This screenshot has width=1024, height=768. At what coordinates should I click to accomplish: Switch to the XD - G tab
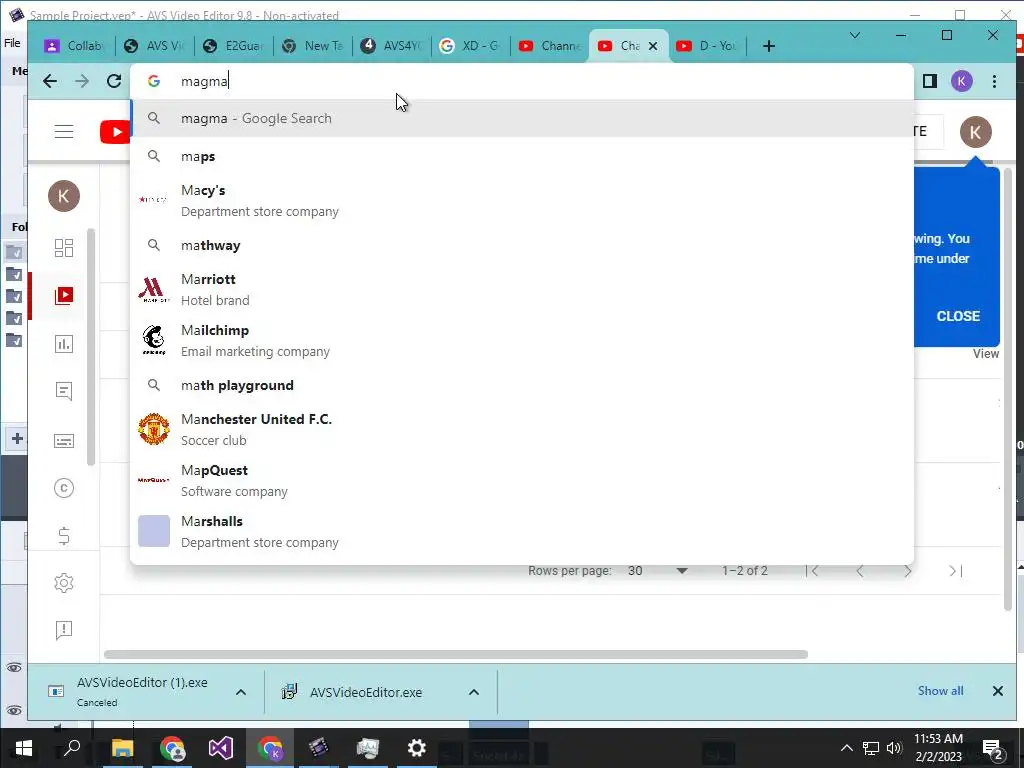(x=471, y=46)
